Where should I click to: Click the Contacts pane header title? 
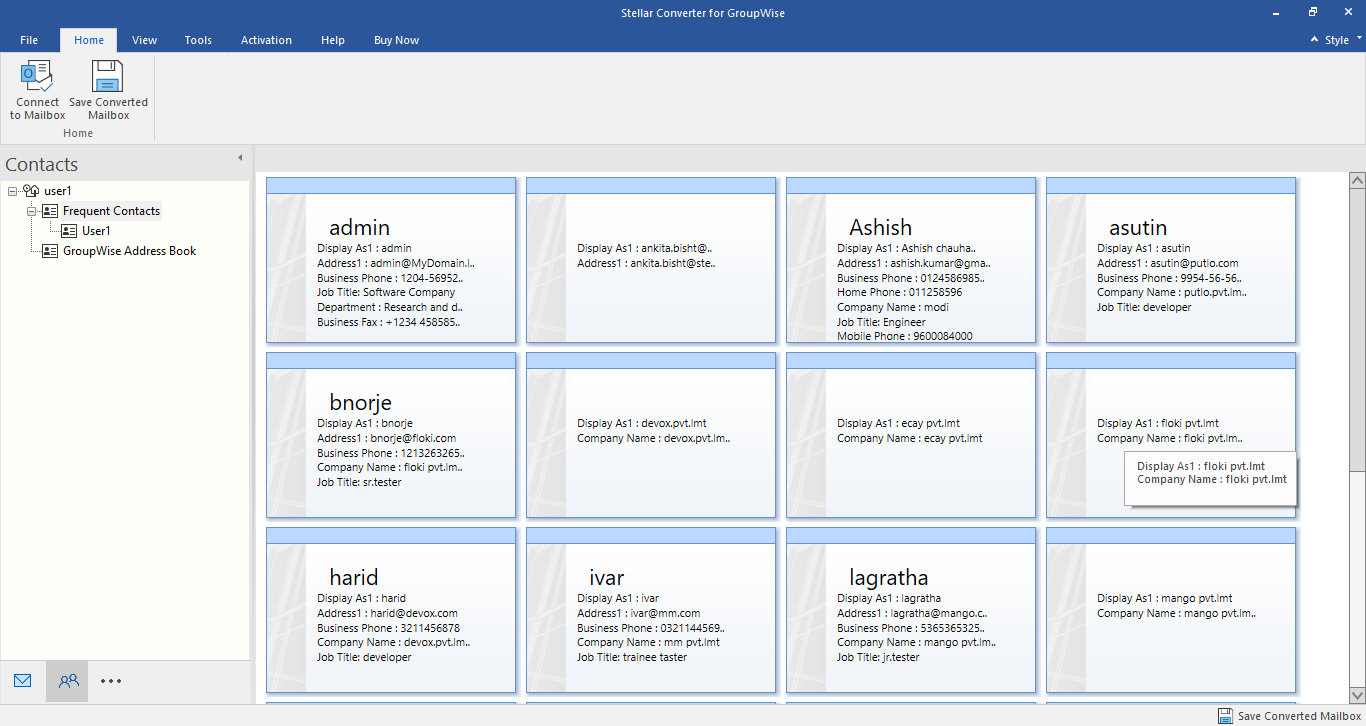click(42, 165)
